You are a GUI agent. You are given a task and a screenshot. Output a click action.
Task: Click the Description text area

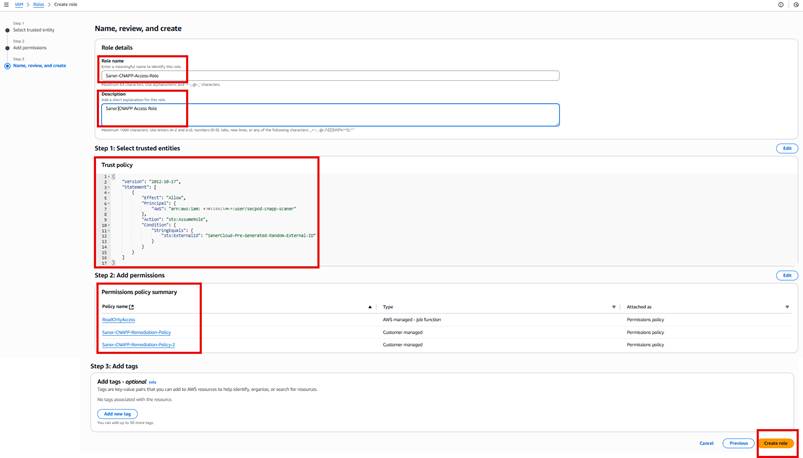(330, 115)
